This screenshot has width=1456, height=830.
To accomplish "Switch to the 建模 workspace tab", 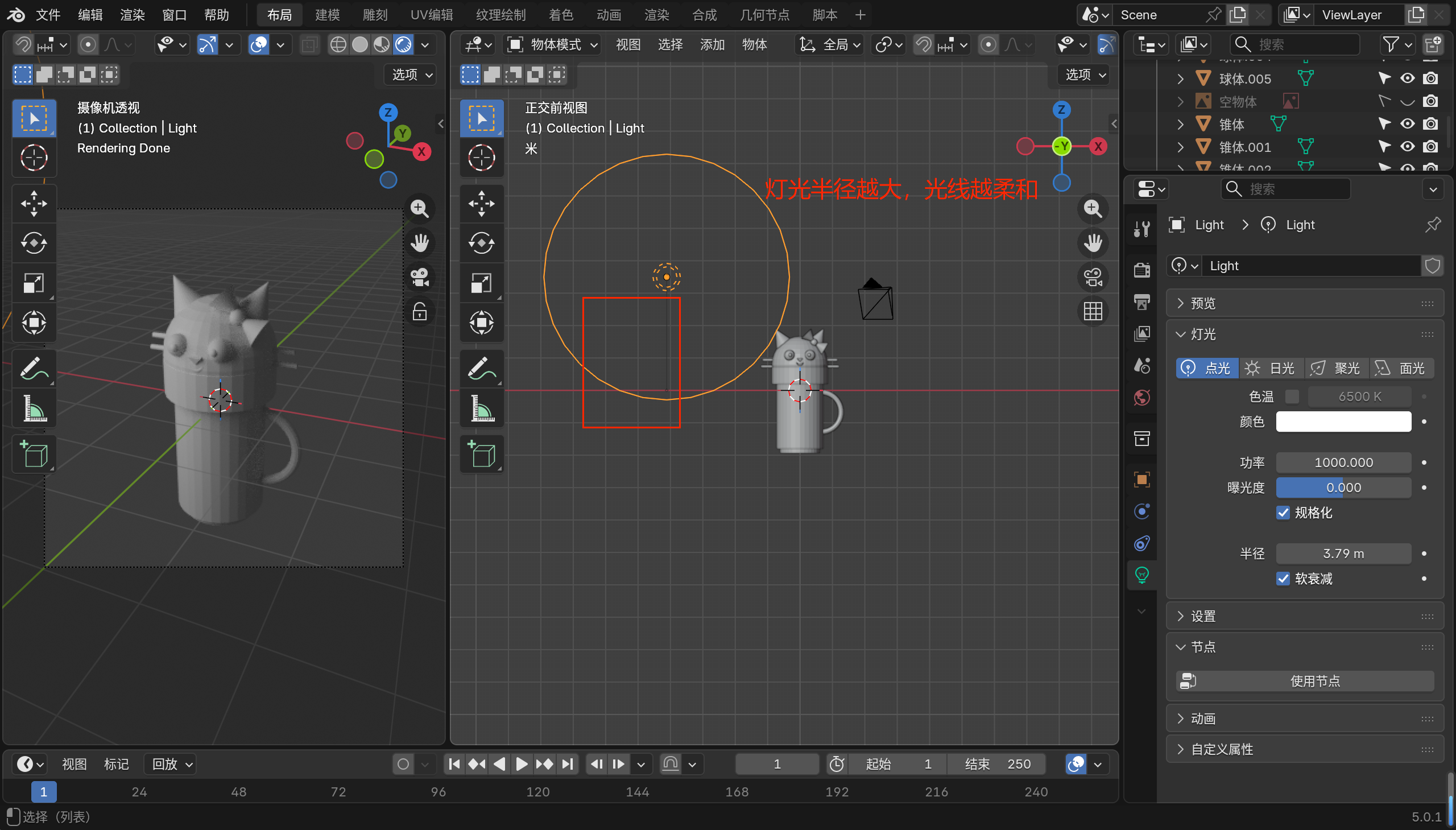I will (327, 15).
